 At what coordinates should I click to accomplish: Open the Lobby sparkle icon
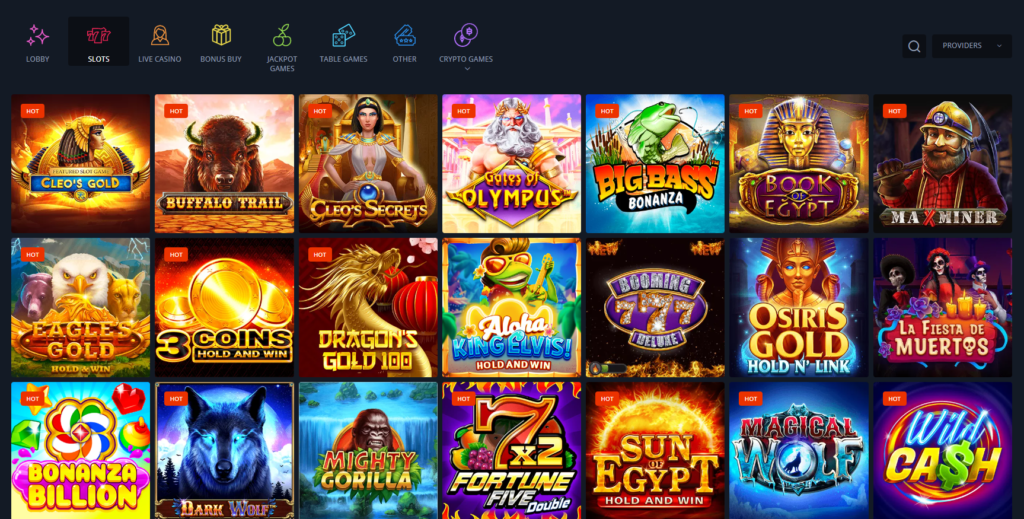[x=37, y=36]
